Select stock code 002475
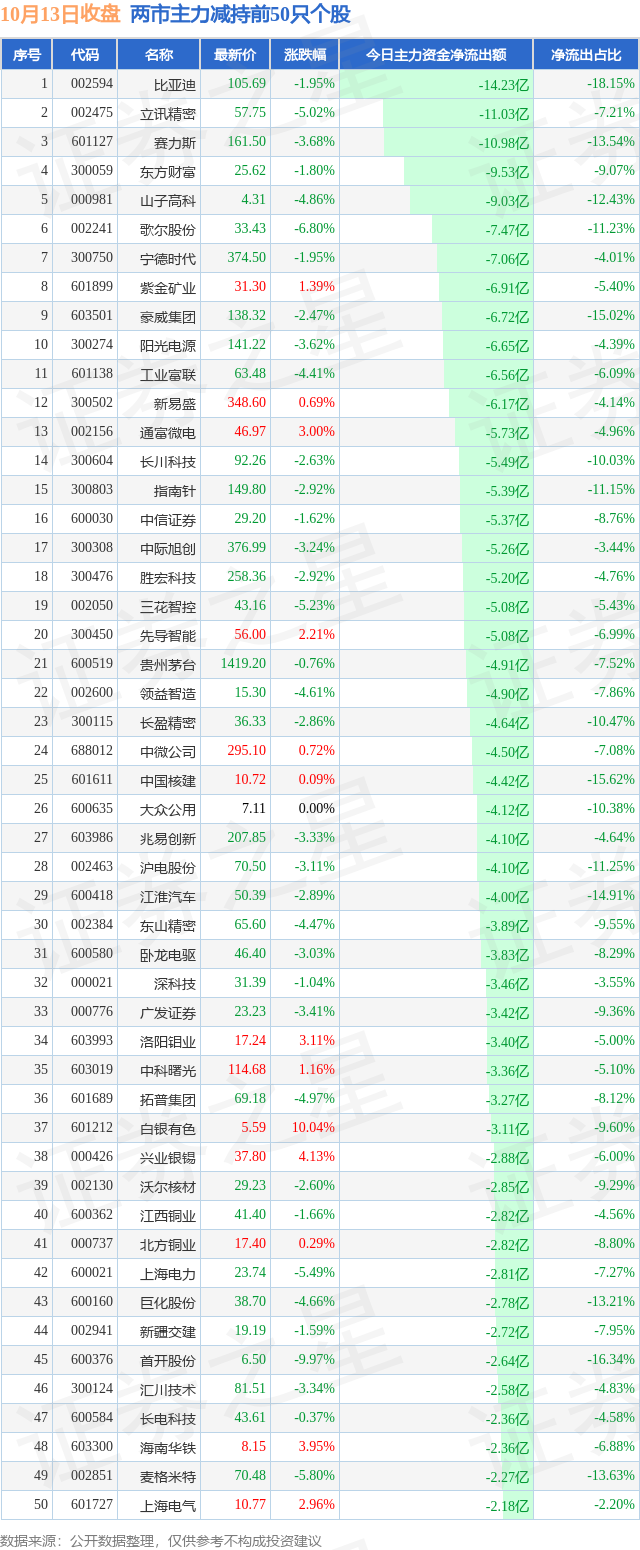The image size is (640, 1550). (92, 113)
